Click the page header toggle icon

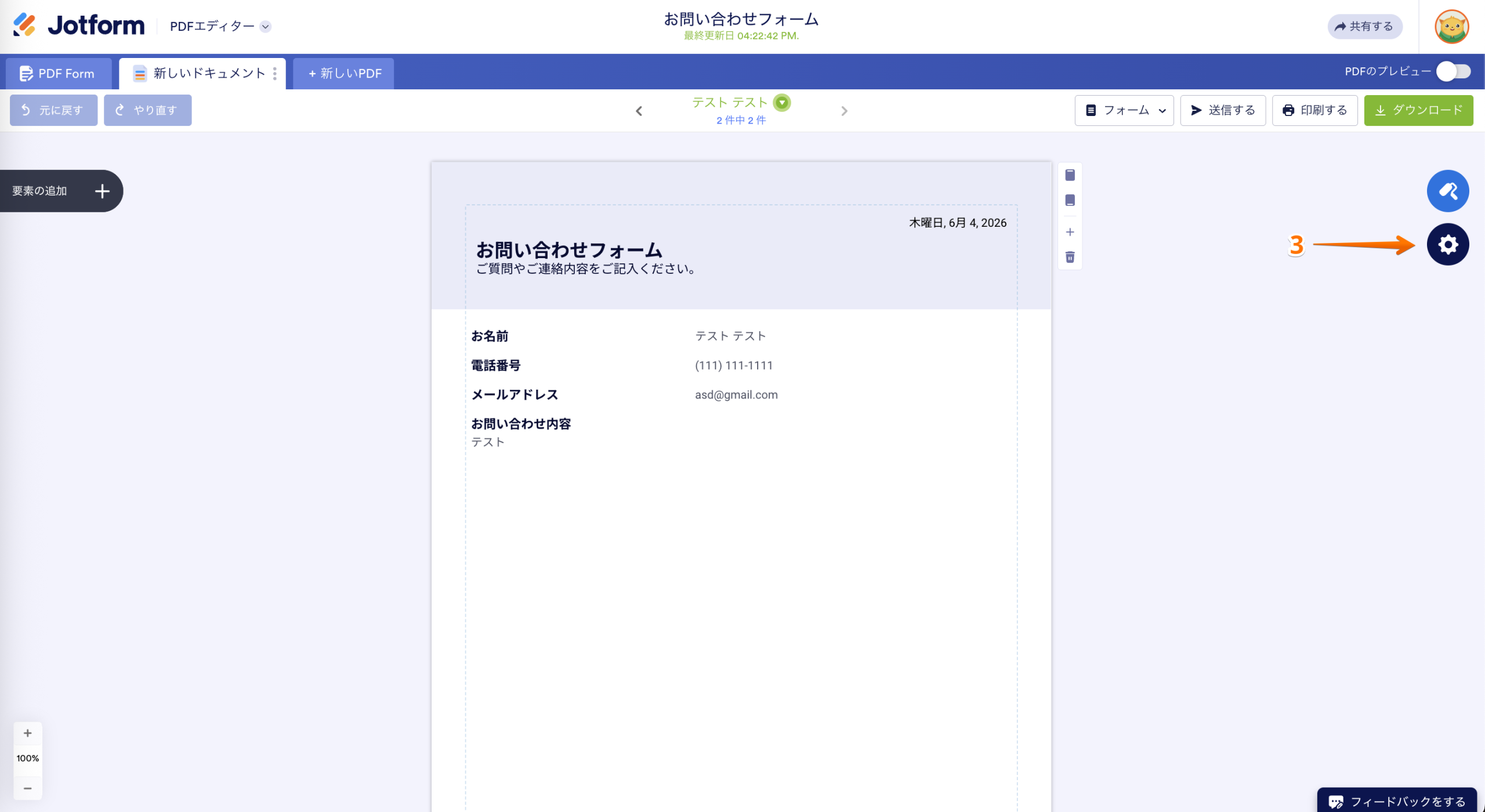(1070, 175)
